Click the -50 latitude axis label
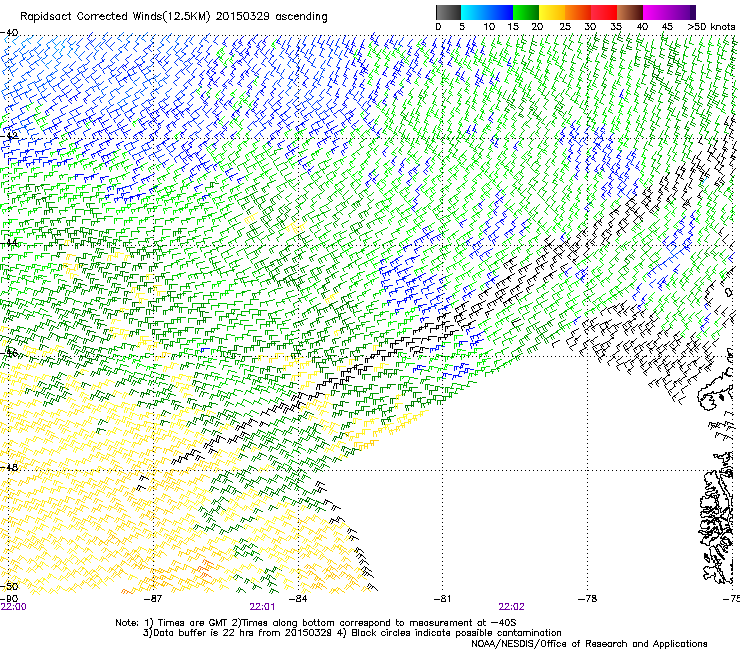Image resolution: width=740 pixels, height=650 pixels. pyautogui.click(x=9, y=587)
